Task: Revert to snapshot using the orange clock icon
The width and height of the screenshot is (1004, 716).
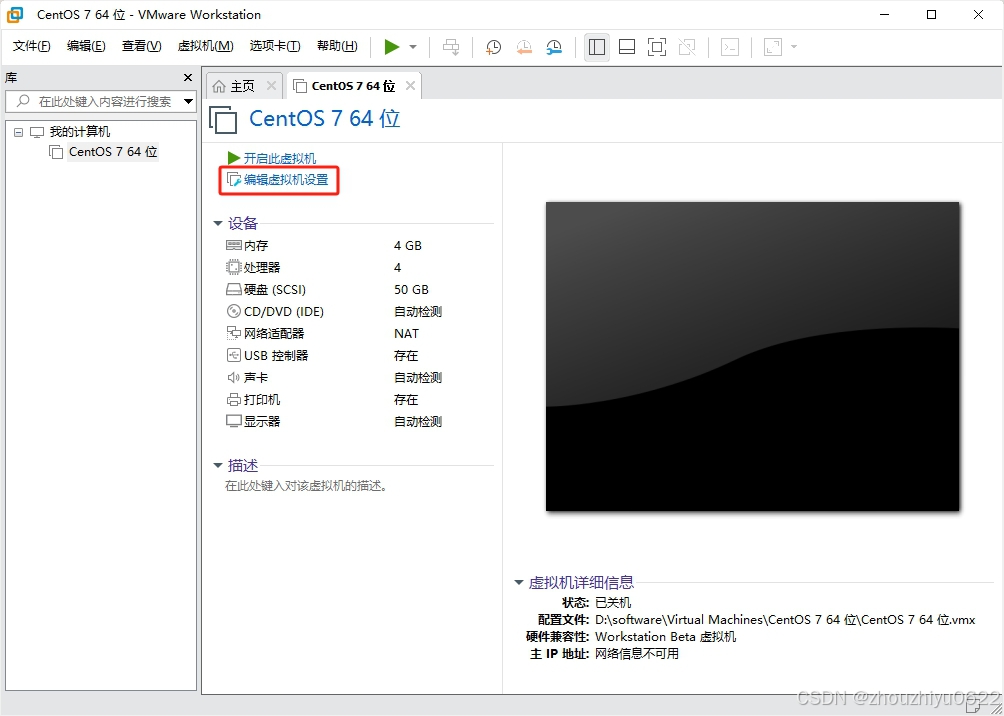Action: point(524,47)
